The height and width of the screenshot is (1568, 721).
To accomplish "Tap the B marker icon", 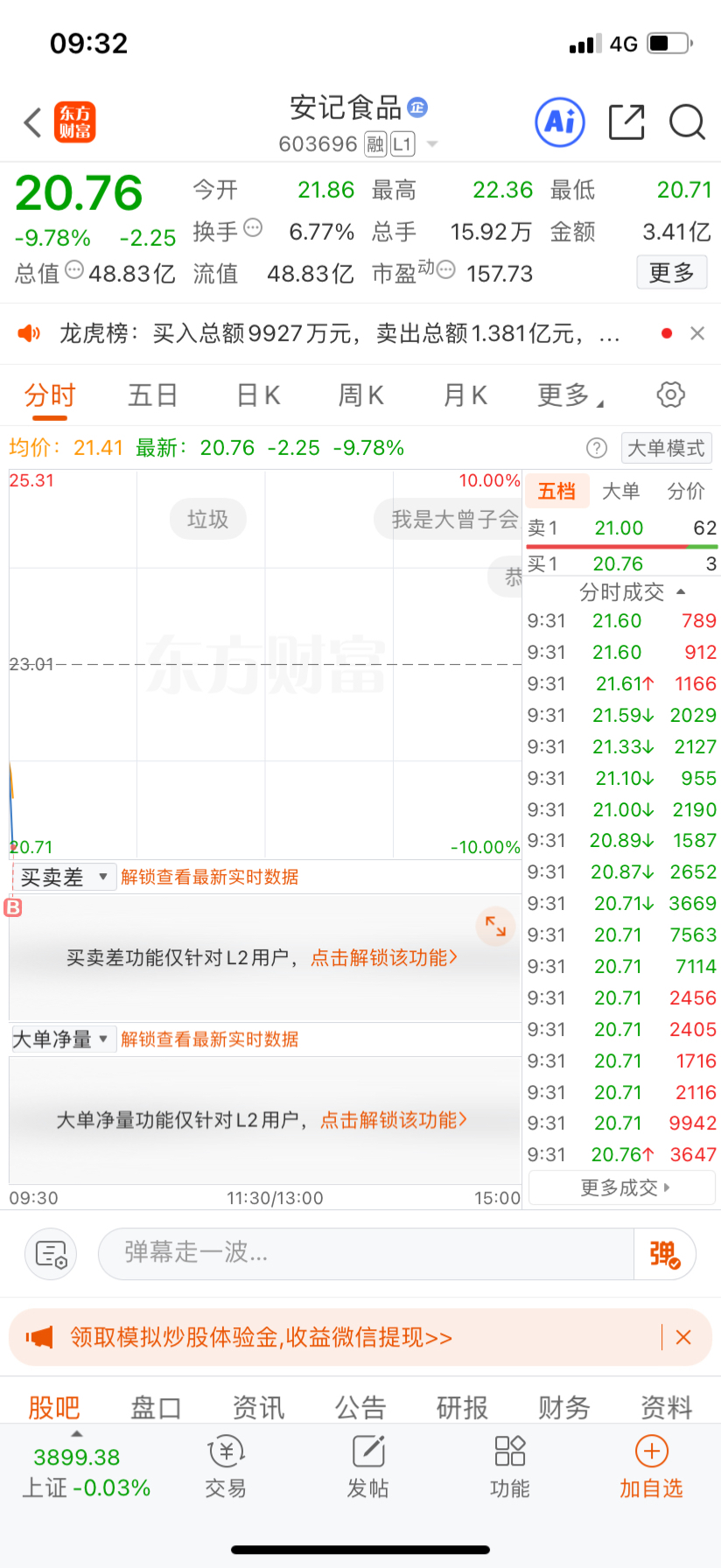I will click(x=13, y=907).
